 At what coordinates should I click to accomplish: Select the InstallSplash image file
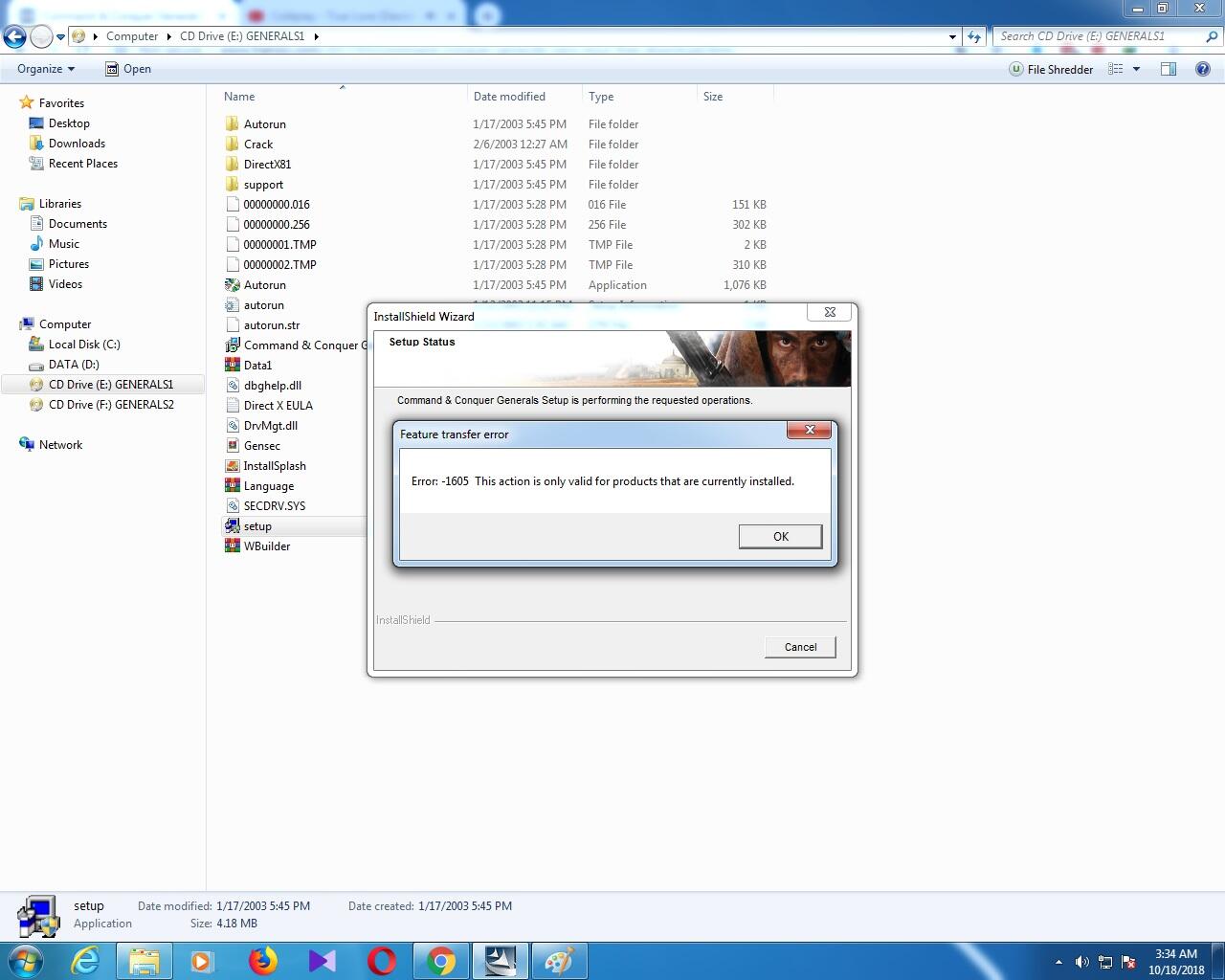click(275, 466)
